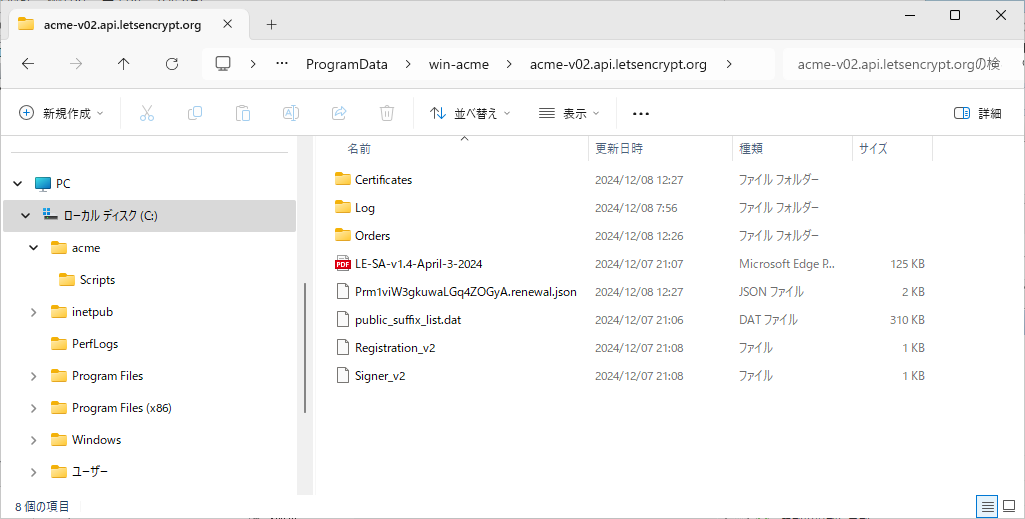The width and height of the screenshot is (1025, 519).
Task: Select file name public_suffix_list.dat
Action: 408,320
